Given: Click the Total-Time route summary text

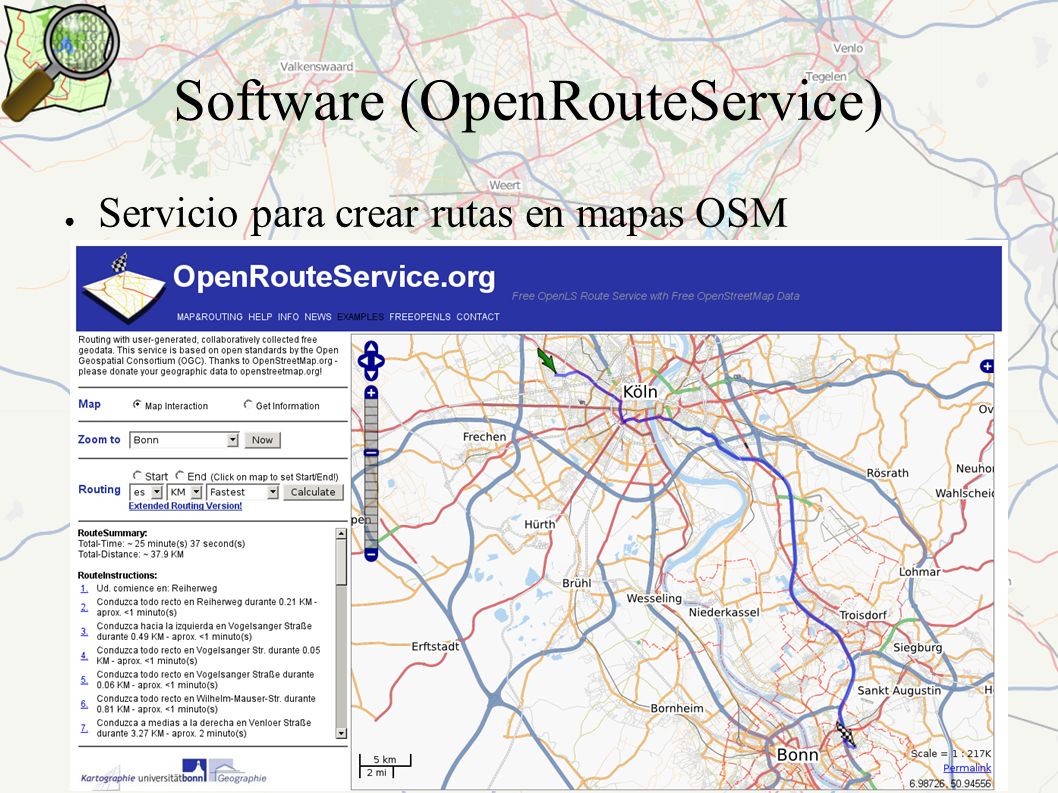Looking at the screenshot, I should (x=161, y=544).
